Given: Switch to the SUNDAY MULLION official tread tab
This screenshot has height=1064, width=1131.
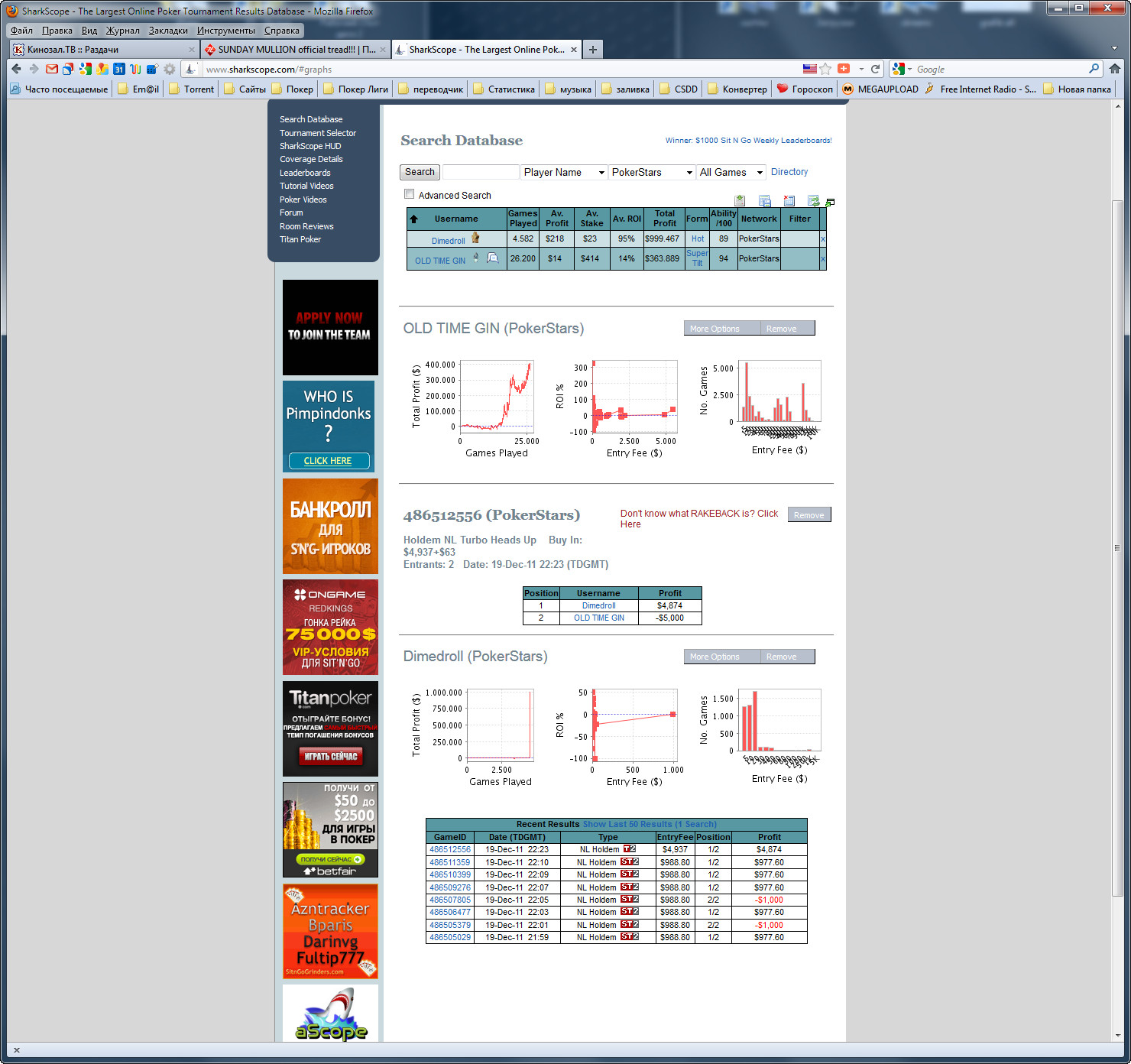Looking at the screenshot, I should [296, 50].
